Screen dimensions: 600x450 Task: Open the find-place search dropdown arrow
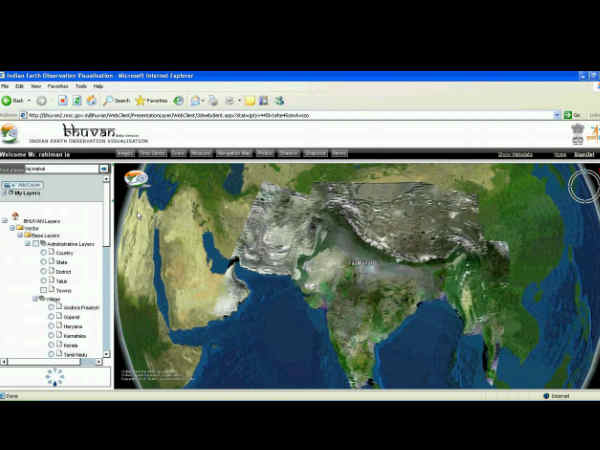(x=104, y=169)
